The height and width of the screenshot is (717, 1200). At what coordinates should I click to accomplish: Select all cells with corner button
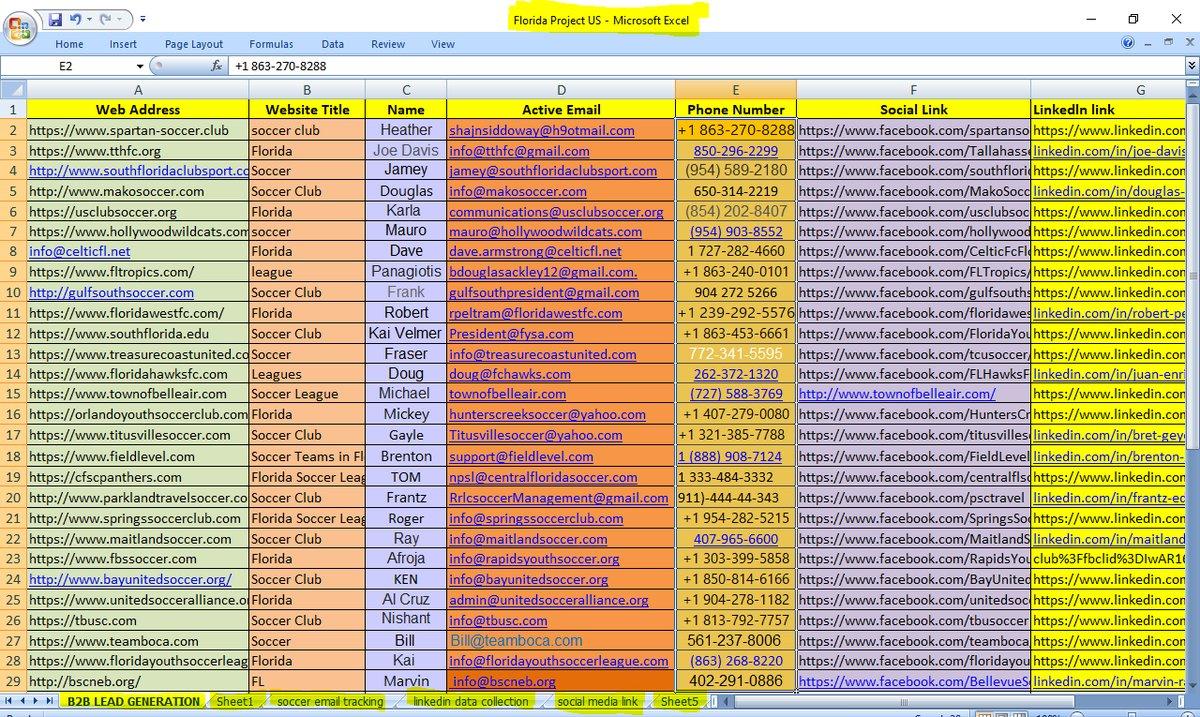(x=13, y=88)
